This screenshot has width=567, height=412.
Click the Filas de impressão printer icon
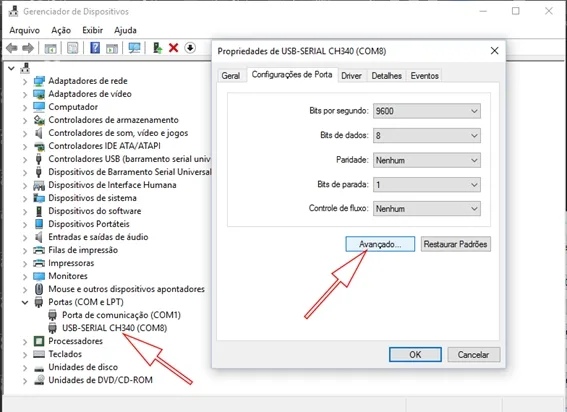39,250
